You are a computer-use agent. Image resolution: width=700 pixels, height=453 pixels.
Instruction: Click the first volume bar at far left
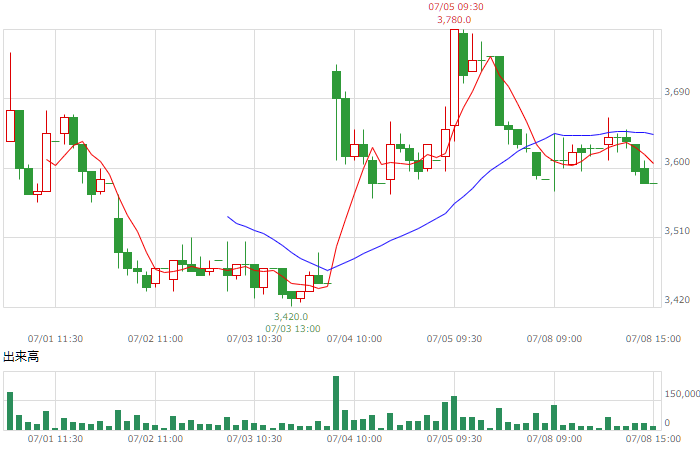click(10, 411)
